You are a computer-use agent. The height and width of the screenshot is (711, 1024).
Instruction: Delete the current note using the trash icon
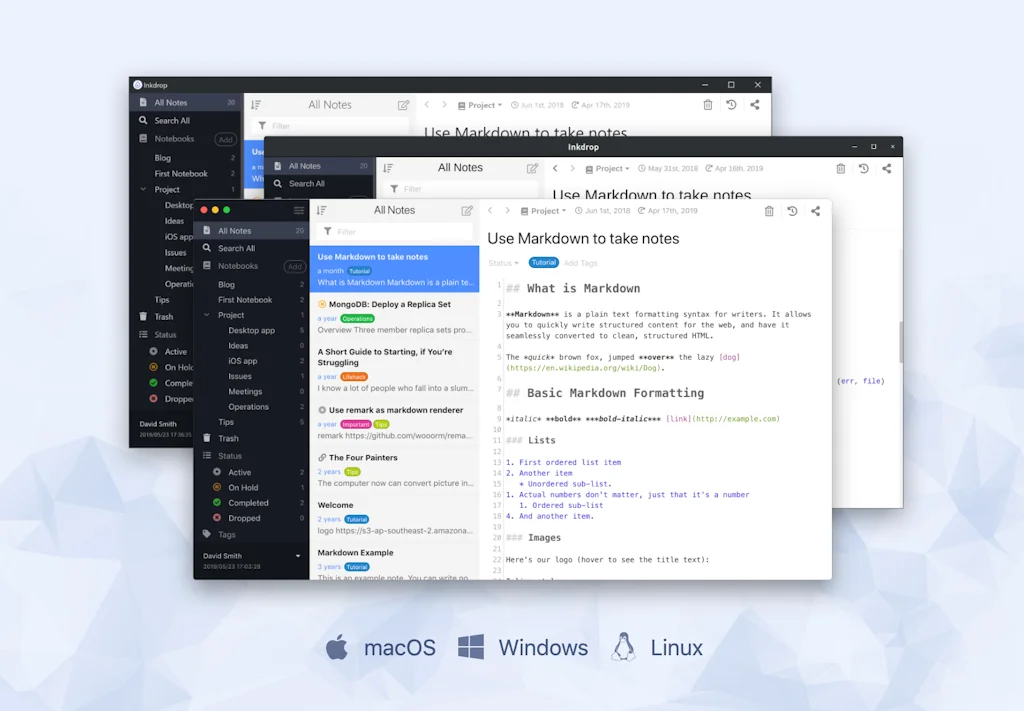768,211
